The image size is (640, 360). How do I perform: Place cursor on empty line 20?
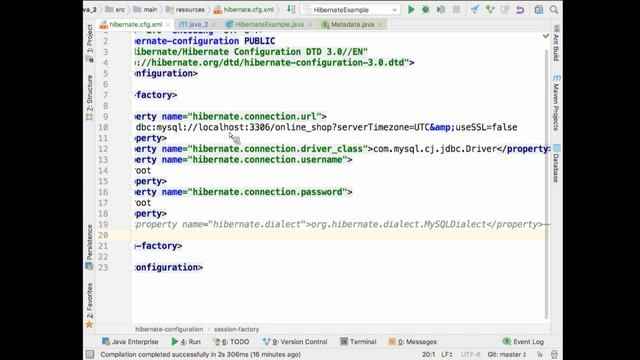(340, 235)
